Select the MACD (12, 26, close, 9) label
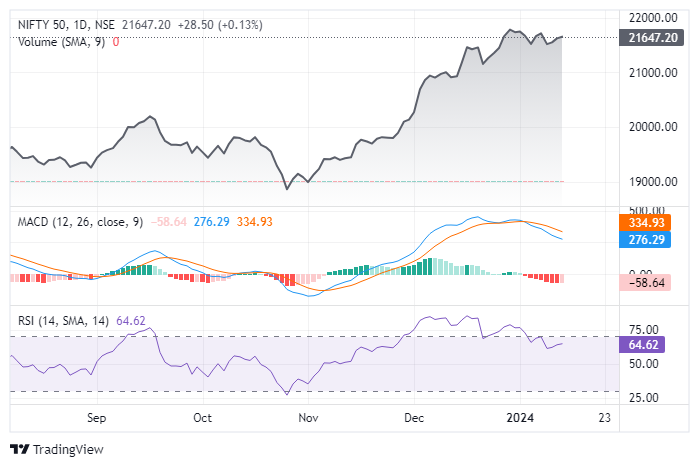This screenshot has height=467, width=699. point(80,222)
